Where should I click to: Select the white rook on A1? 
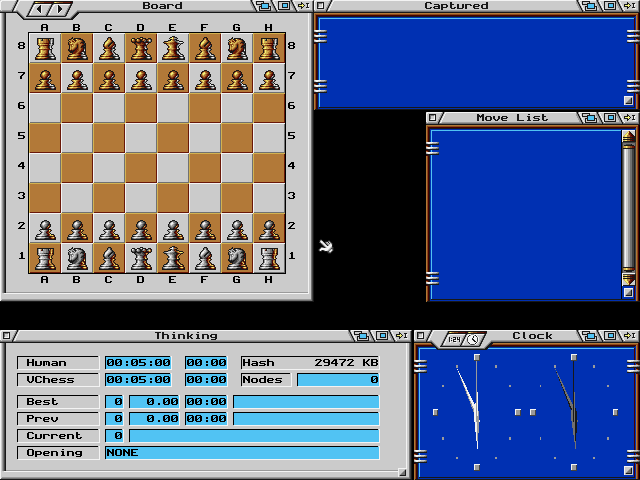(45, 258)
